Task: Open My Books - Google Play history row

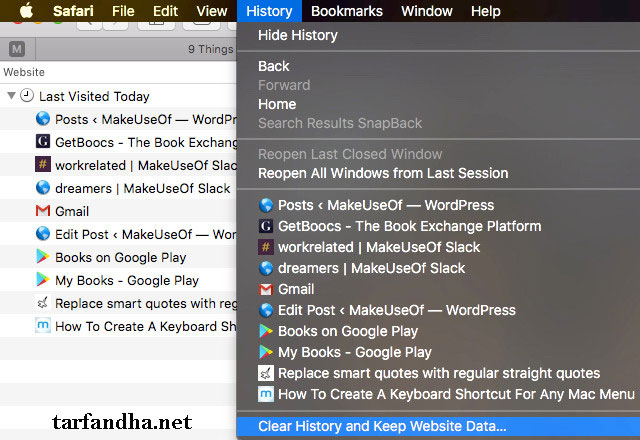Action: 118,280
